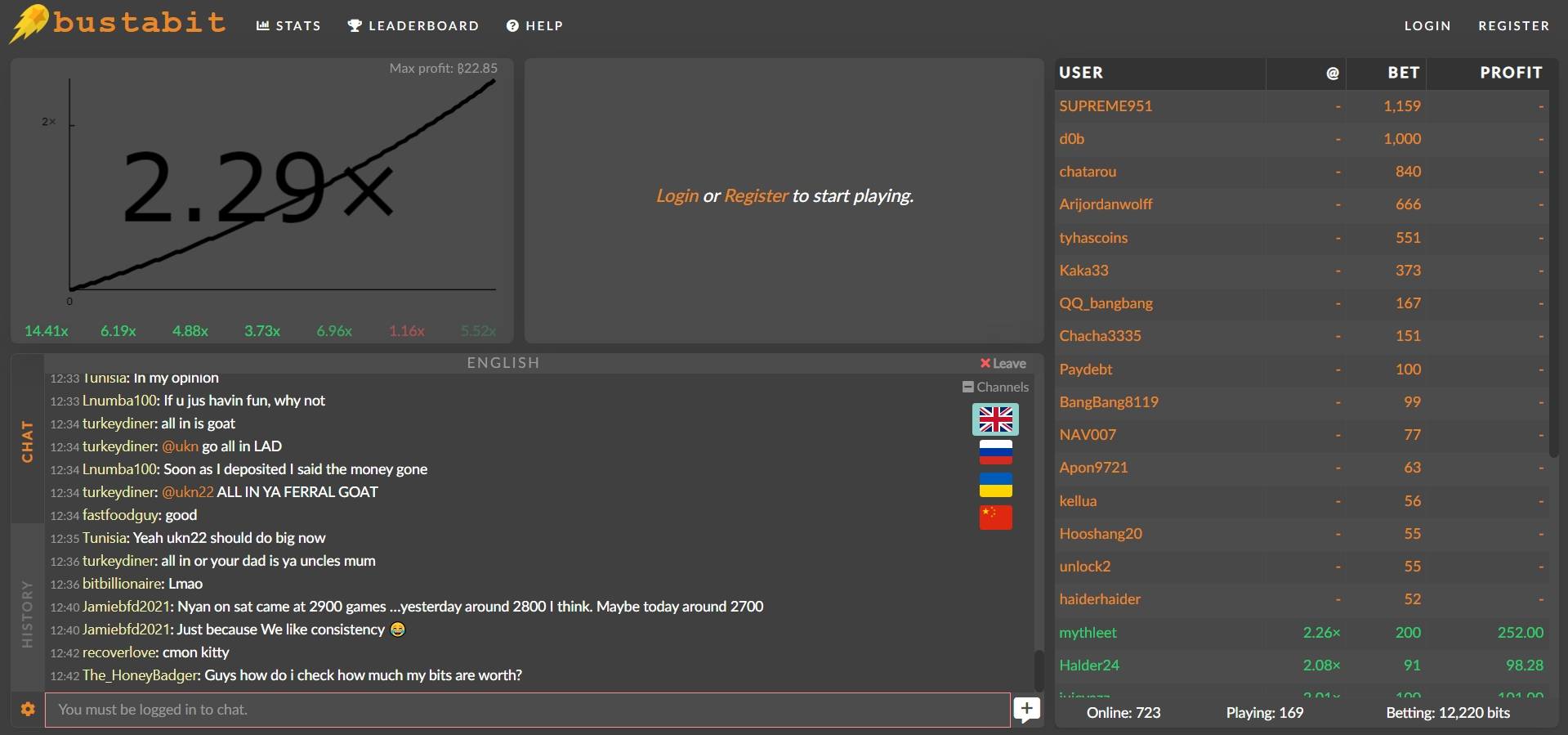This screenshot has height=735, width=1568.
Task: Open player mythleet profile
Action: (1088, 633)
